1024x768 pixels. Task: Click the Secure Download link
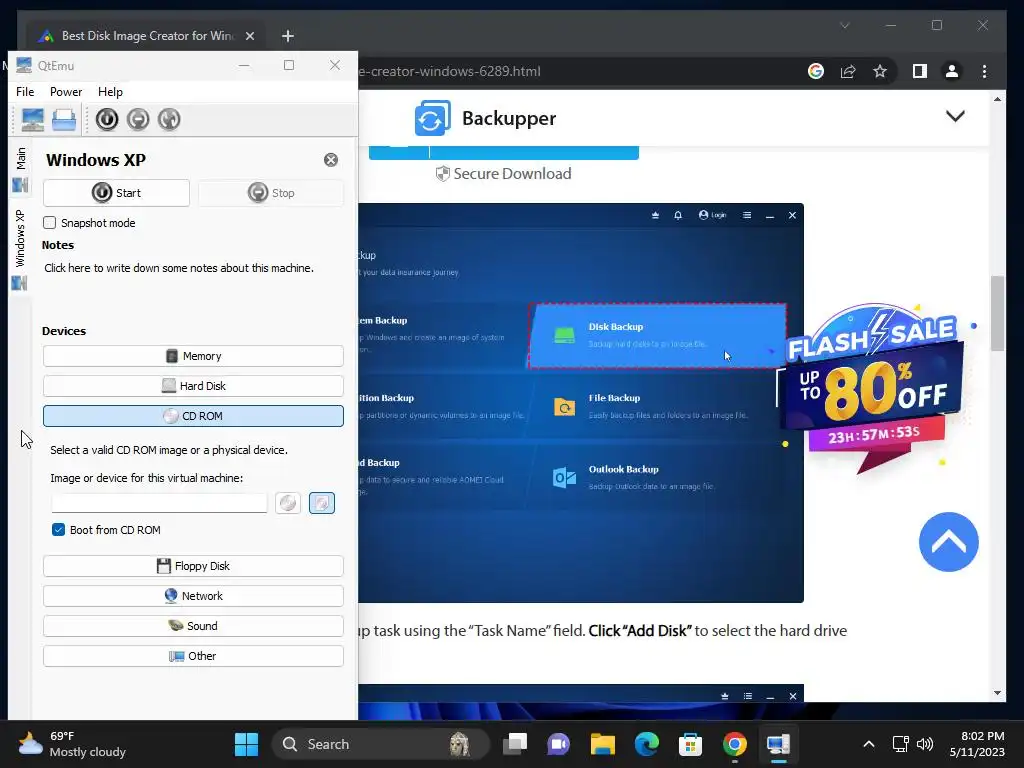(x=504, y=174)
